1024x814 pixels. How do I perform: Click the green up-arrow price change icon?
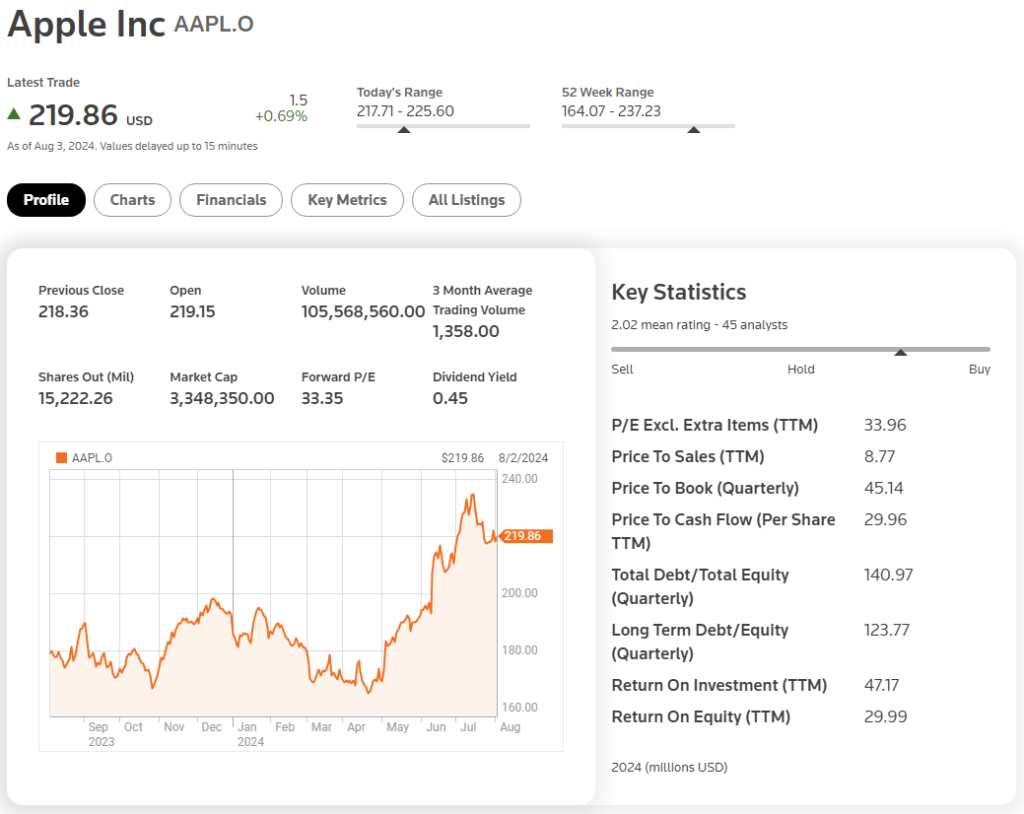tap(14, 114)
